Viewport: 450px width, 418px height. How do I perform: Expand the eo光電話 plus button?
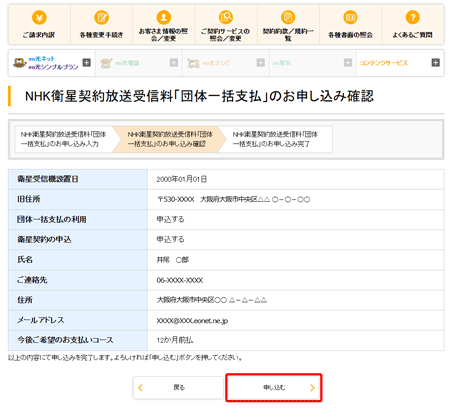point(174,63)
